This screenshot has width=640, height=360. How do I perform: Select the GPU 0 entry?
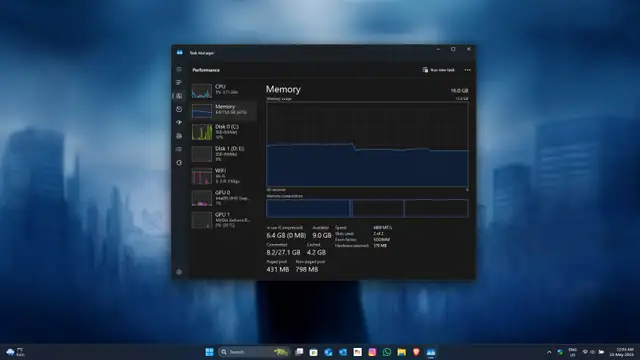click(x=223, y=198)
